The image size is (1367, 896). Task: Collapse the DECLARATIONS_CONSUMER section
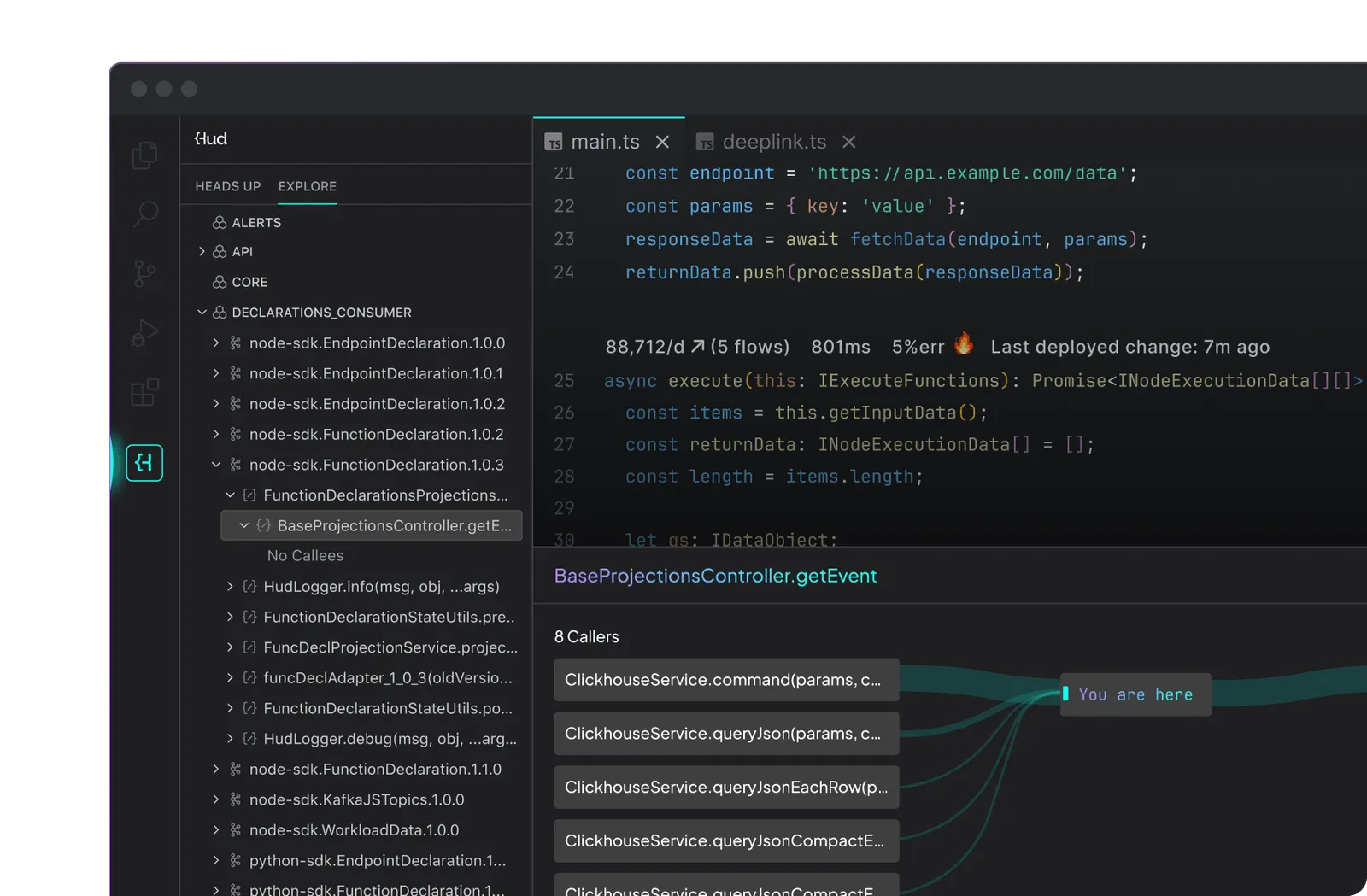[202, 313]
